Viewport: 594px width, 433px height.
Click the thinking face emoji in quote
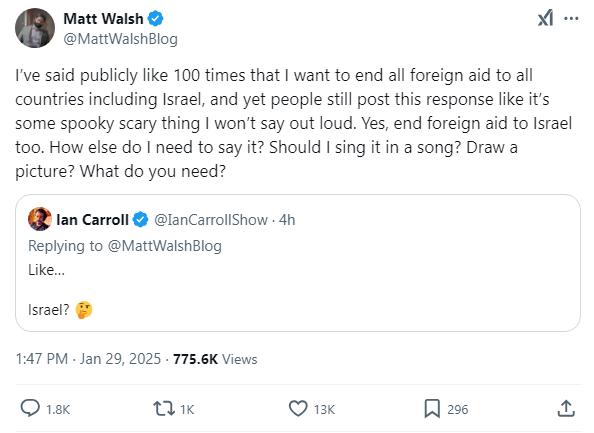point(84,310)
